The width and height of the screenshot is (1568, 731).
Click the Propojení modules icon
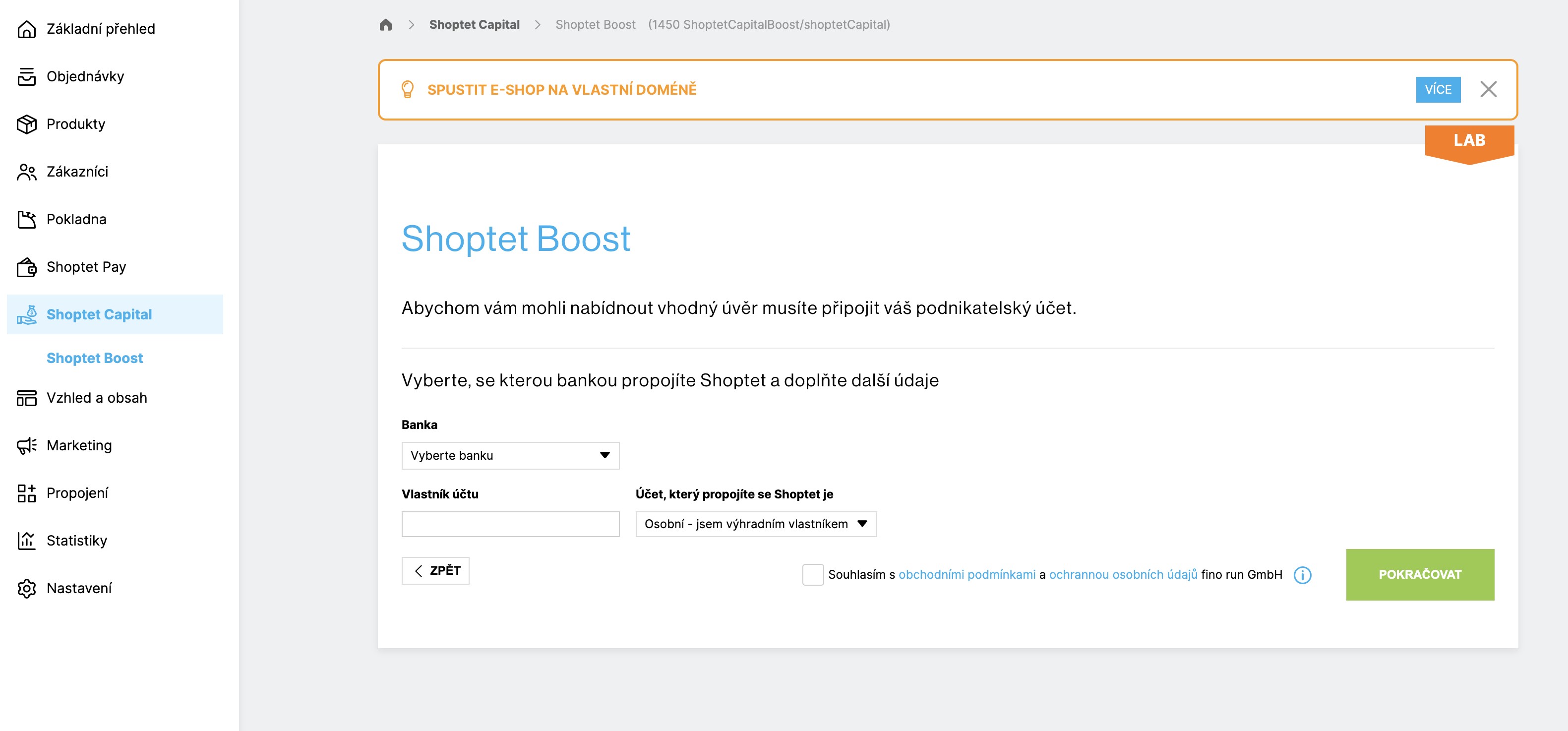coord(26,493)
